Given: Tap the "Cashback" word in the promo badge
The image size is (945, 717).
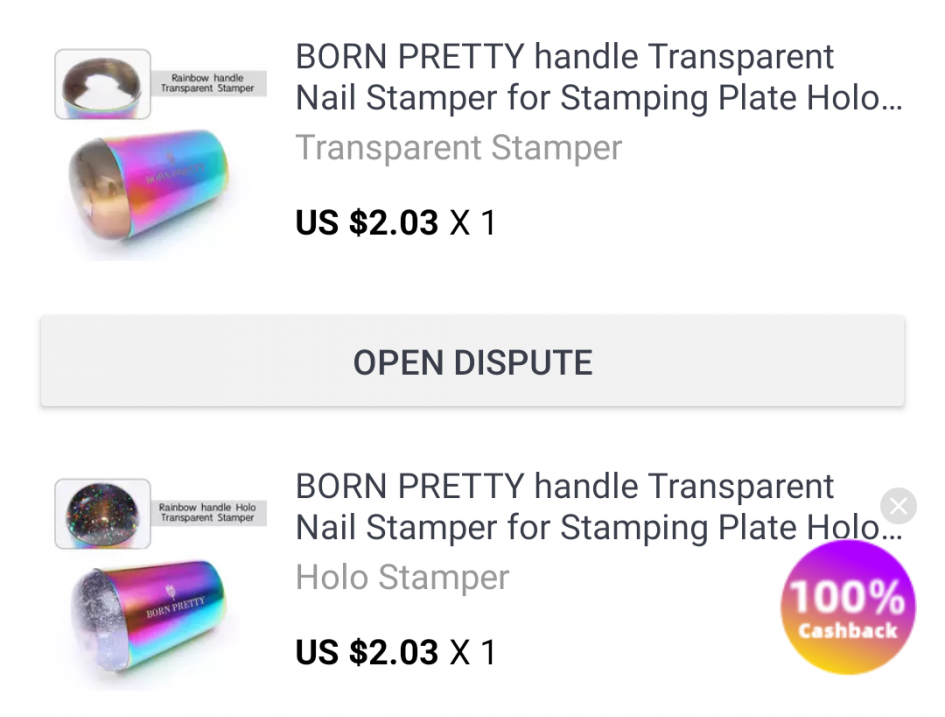Looking at the screenshot, I should tap(848, 631).
